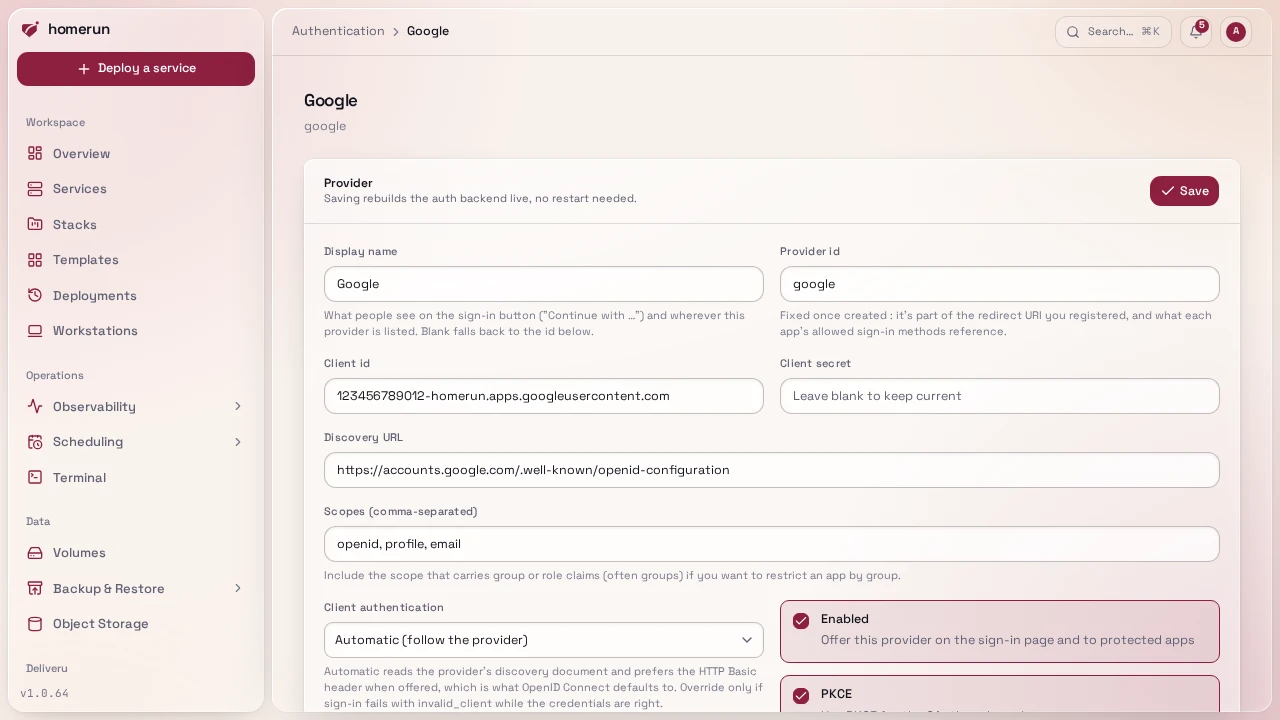
Task: Click the Discovery URL field
Action: click(x=772, y=470)
